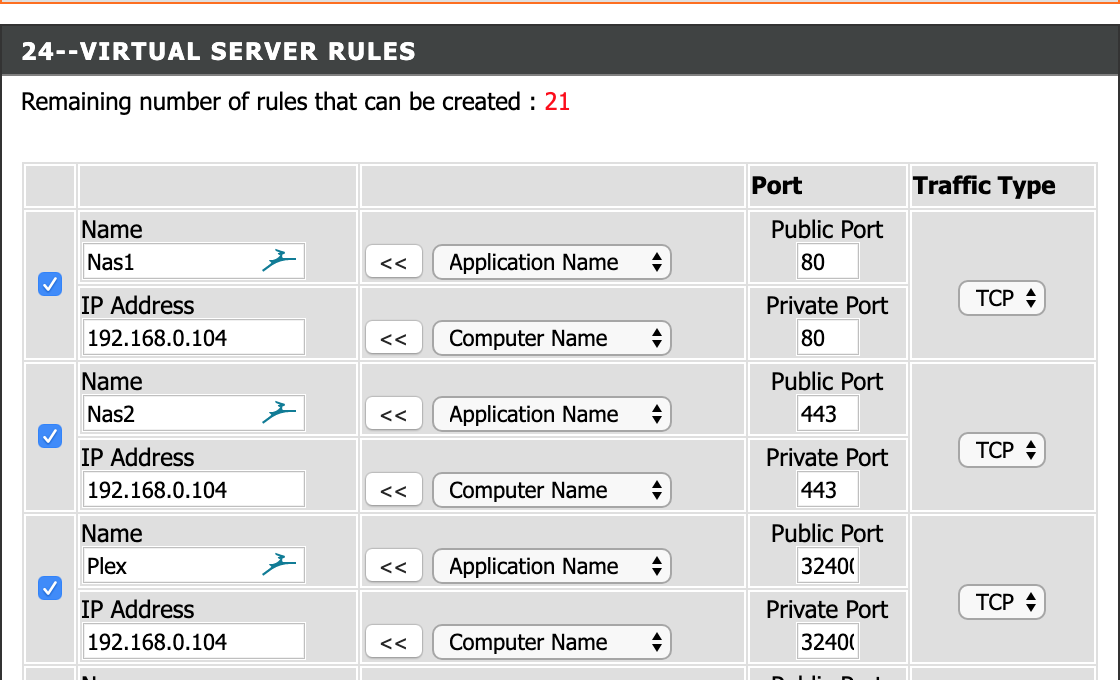Select the Nas2 Private Port 443 field
Image resolution: width=1120 pixels, height=680 pixels.
827,490
